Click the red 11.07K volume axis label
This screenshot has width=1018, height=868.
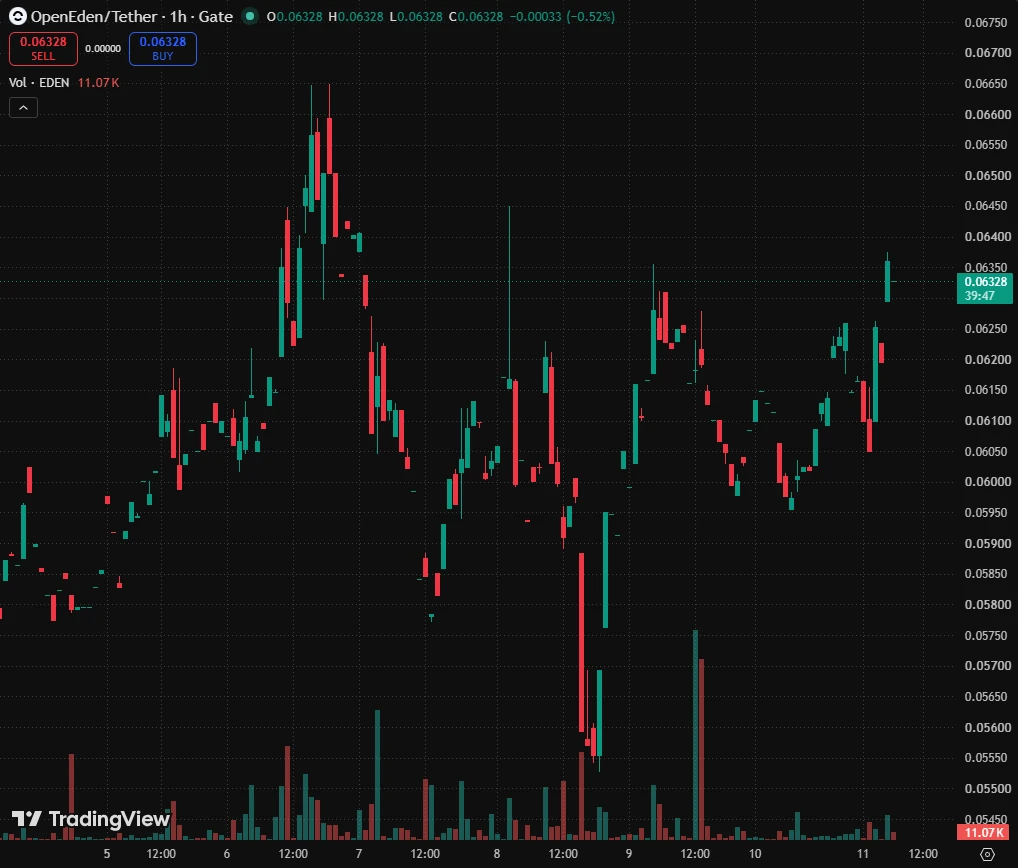click(x=984, y=832)
